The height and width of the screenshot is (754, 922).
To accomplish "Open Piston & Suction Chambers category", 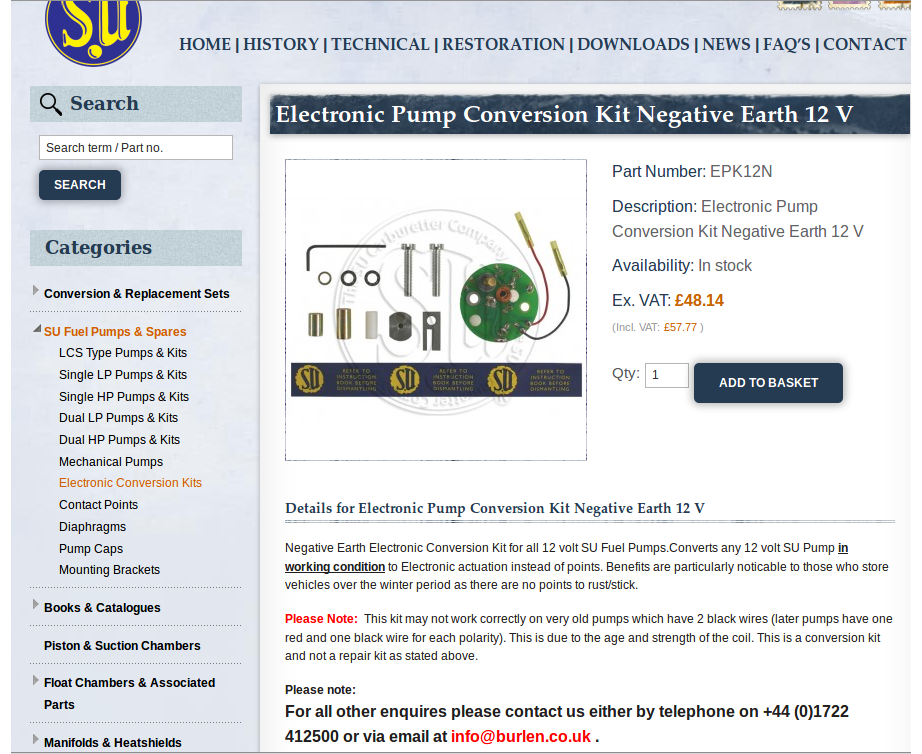I will [x=122, y=646].
